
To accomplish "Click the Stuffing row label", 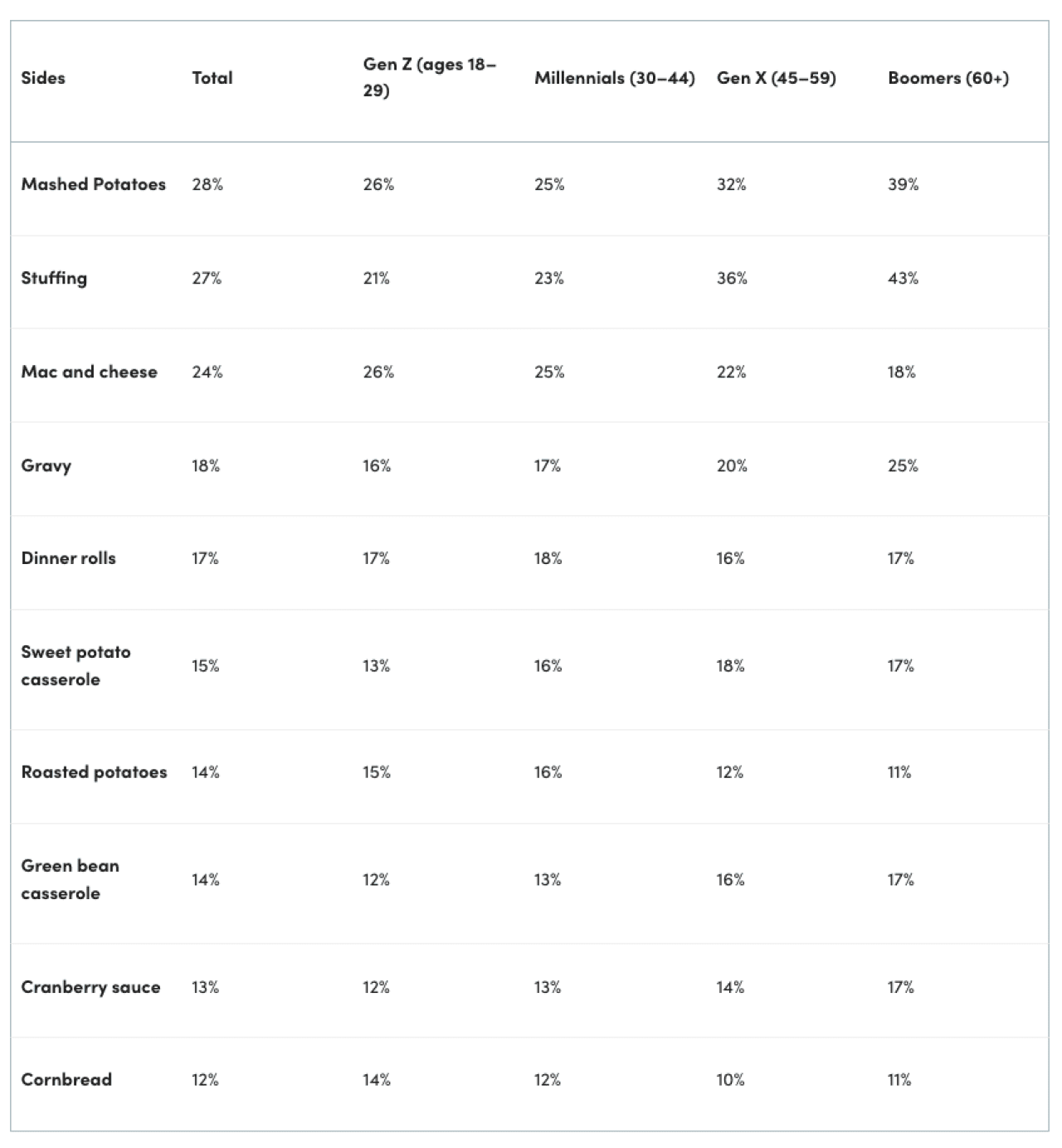I will point(54,278).
